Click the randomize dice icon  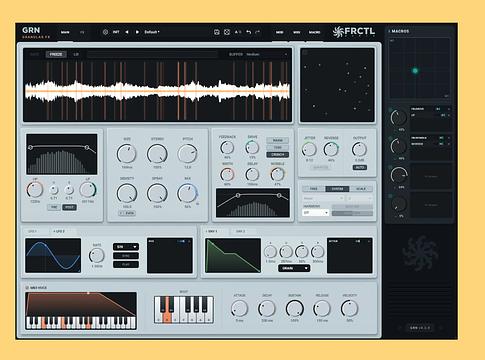pos(227,32)
